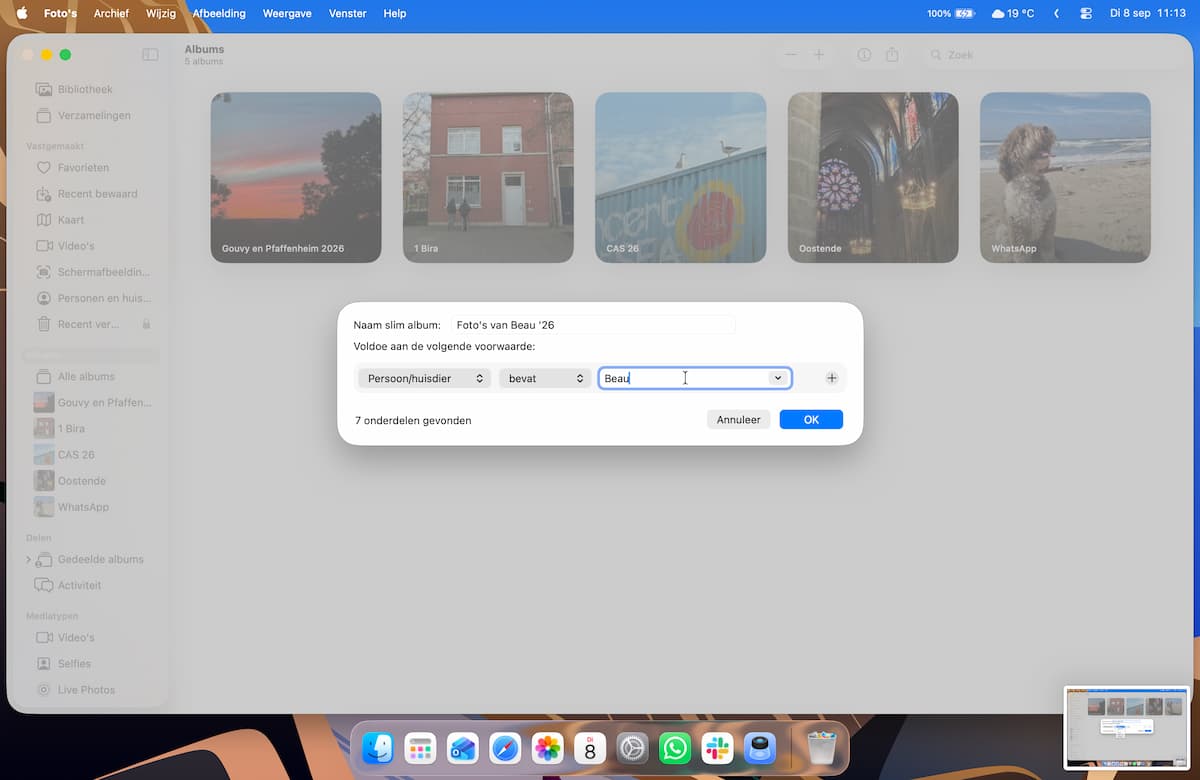Open the Afbeelding menu
Image resolution: width=1200 pixels, height=780 pixels.
pyautogui.click(x=219, y=13)
